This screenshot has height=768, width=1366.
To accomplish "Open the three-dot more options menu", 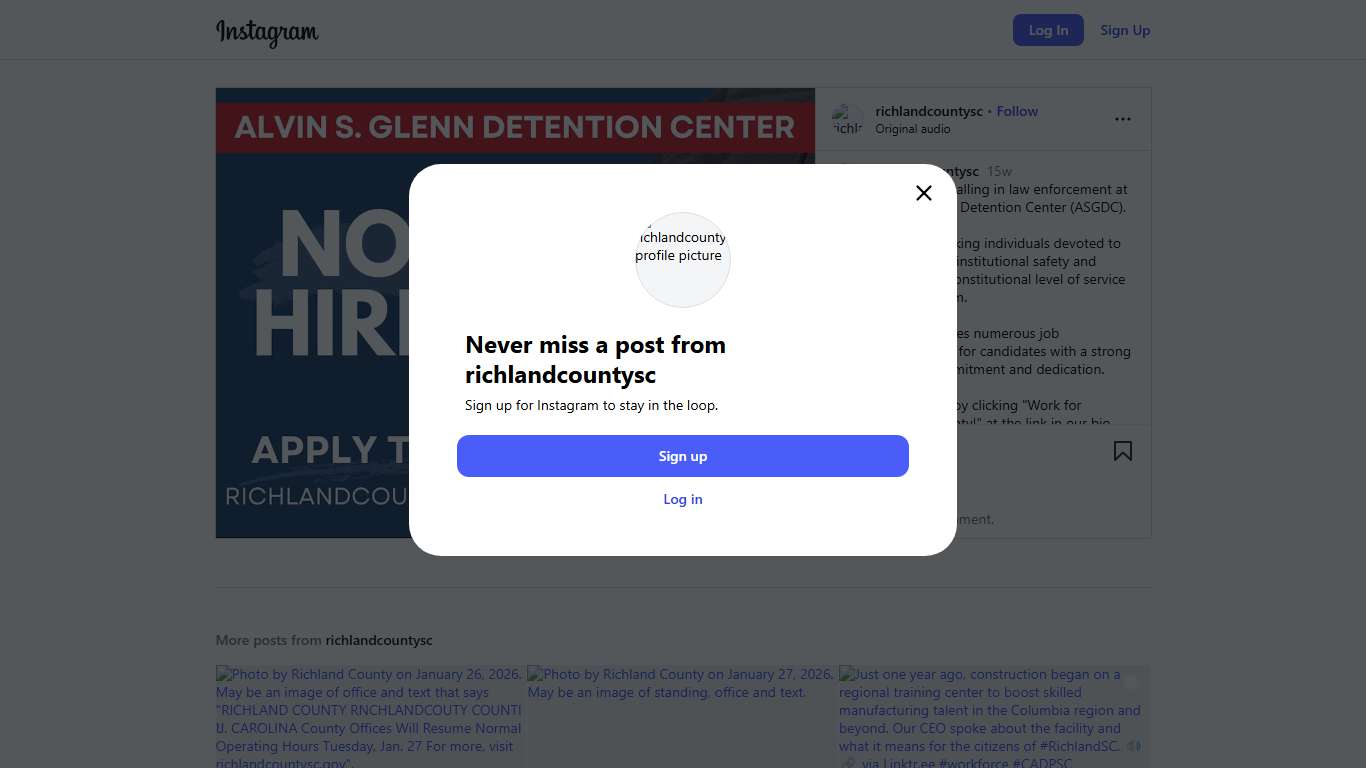I will (x=1123, y=119).
